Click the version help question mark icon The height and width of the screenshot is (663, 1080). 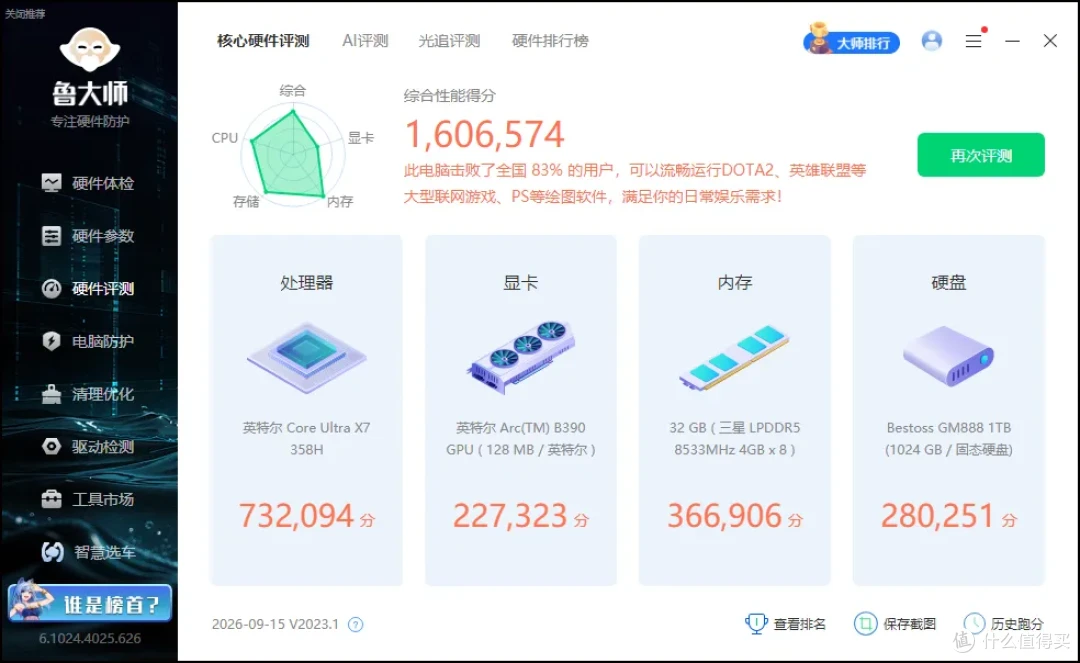355,624
